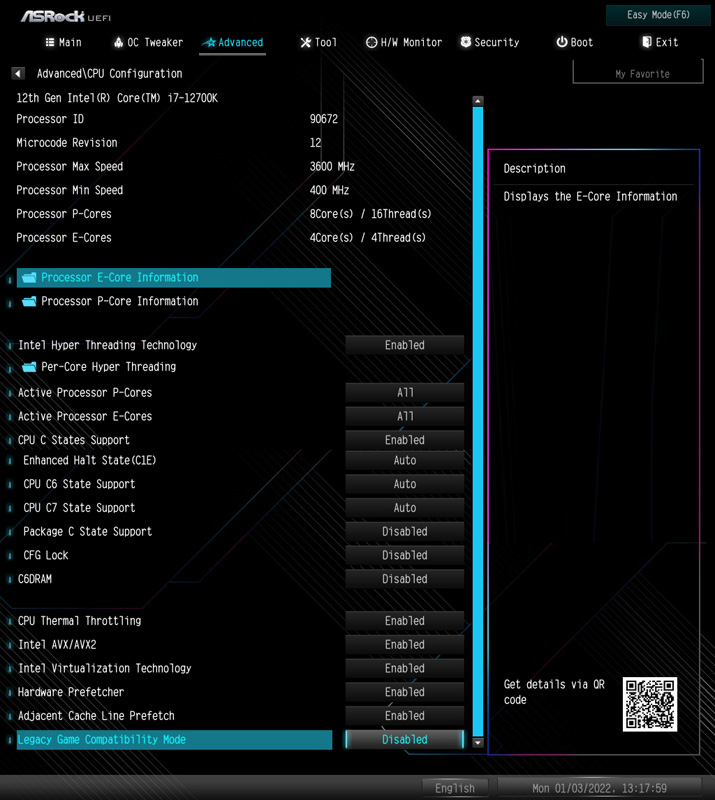Screen dimensions: 715x800
Task: Click the Tool wrench icon
Action: (x=305, y=42)
